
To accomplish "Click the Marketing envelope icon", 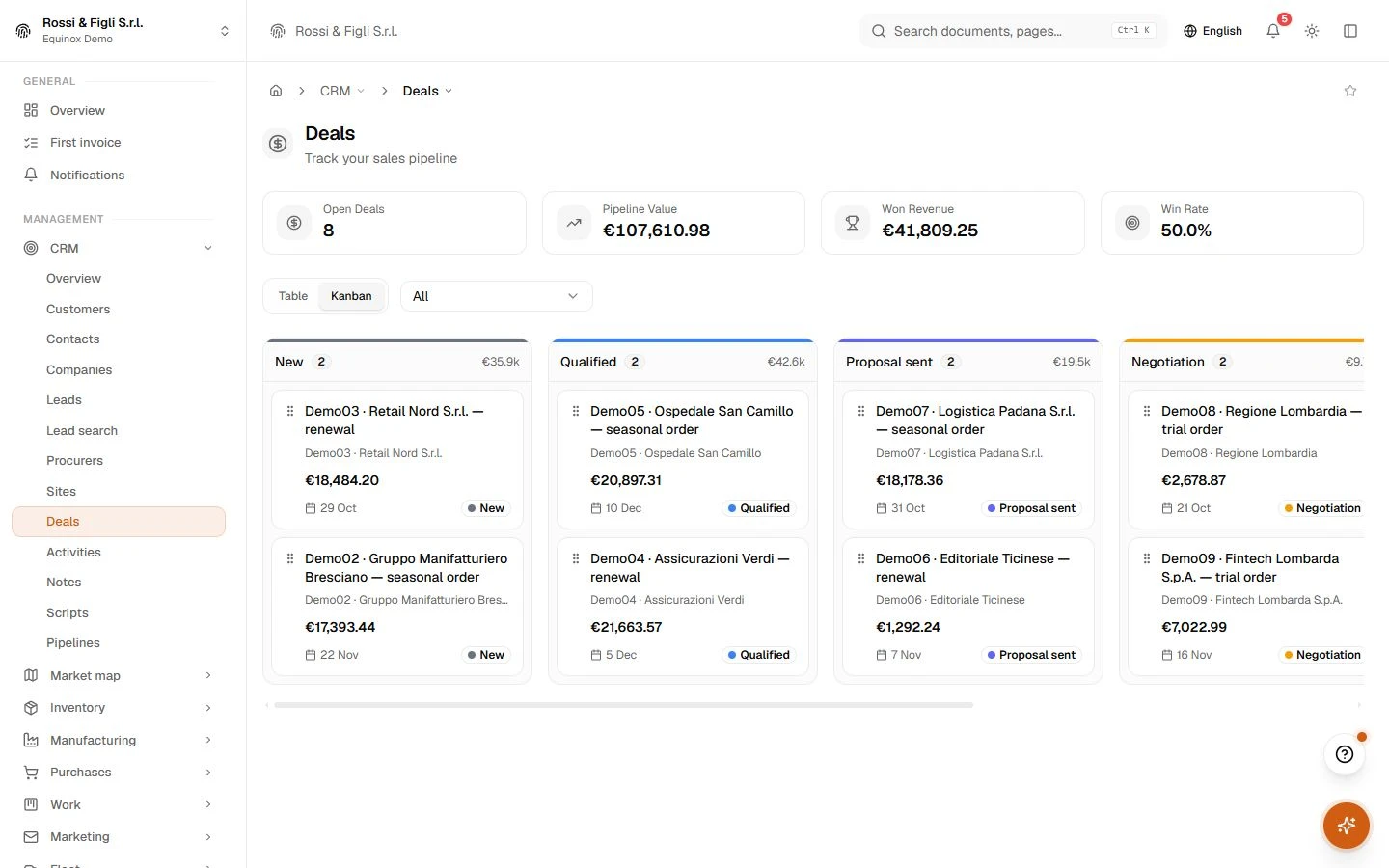I will pos(31,837).
